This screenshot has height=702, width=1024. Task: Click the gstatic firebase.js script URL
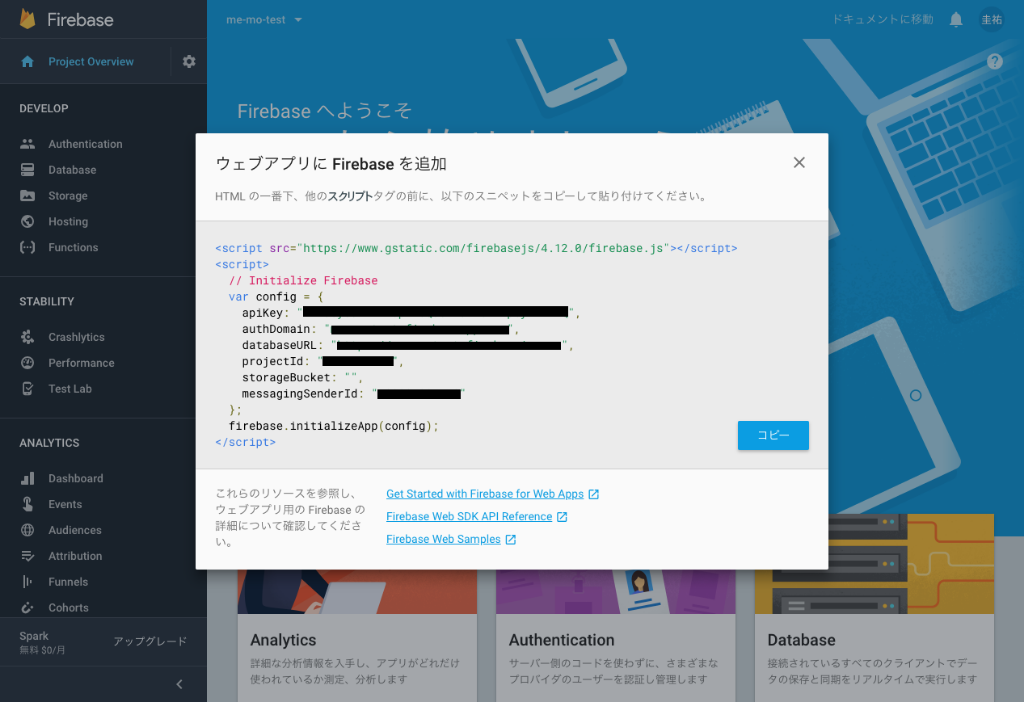pos(483,248)
